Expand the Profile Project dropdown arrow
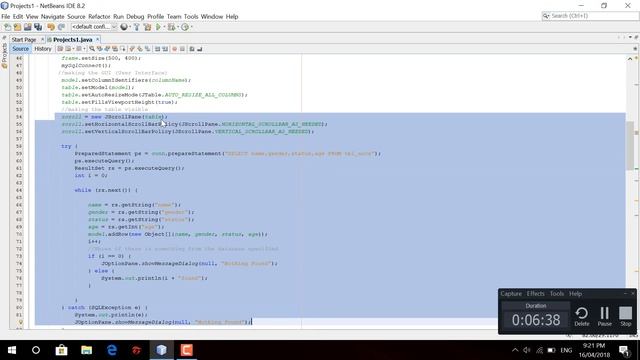The width and height of the screenshot is (640, 360). (x=191, y=27)
